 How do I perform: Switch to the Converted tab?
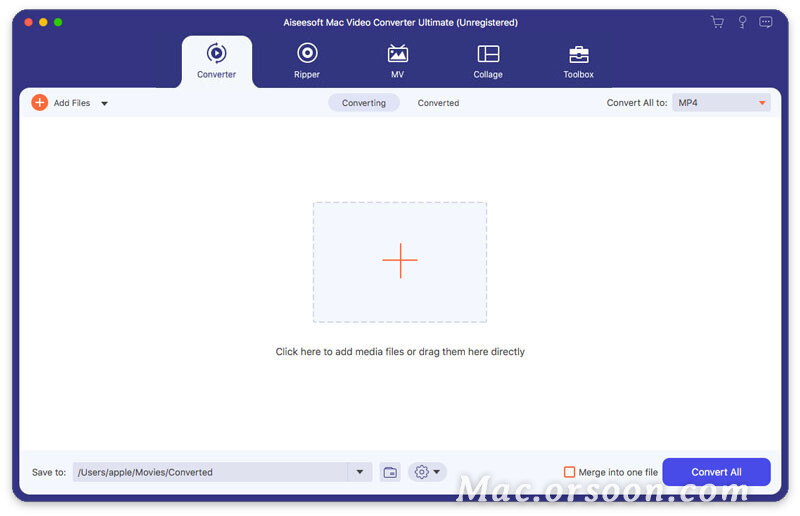[x=438, y=103]
